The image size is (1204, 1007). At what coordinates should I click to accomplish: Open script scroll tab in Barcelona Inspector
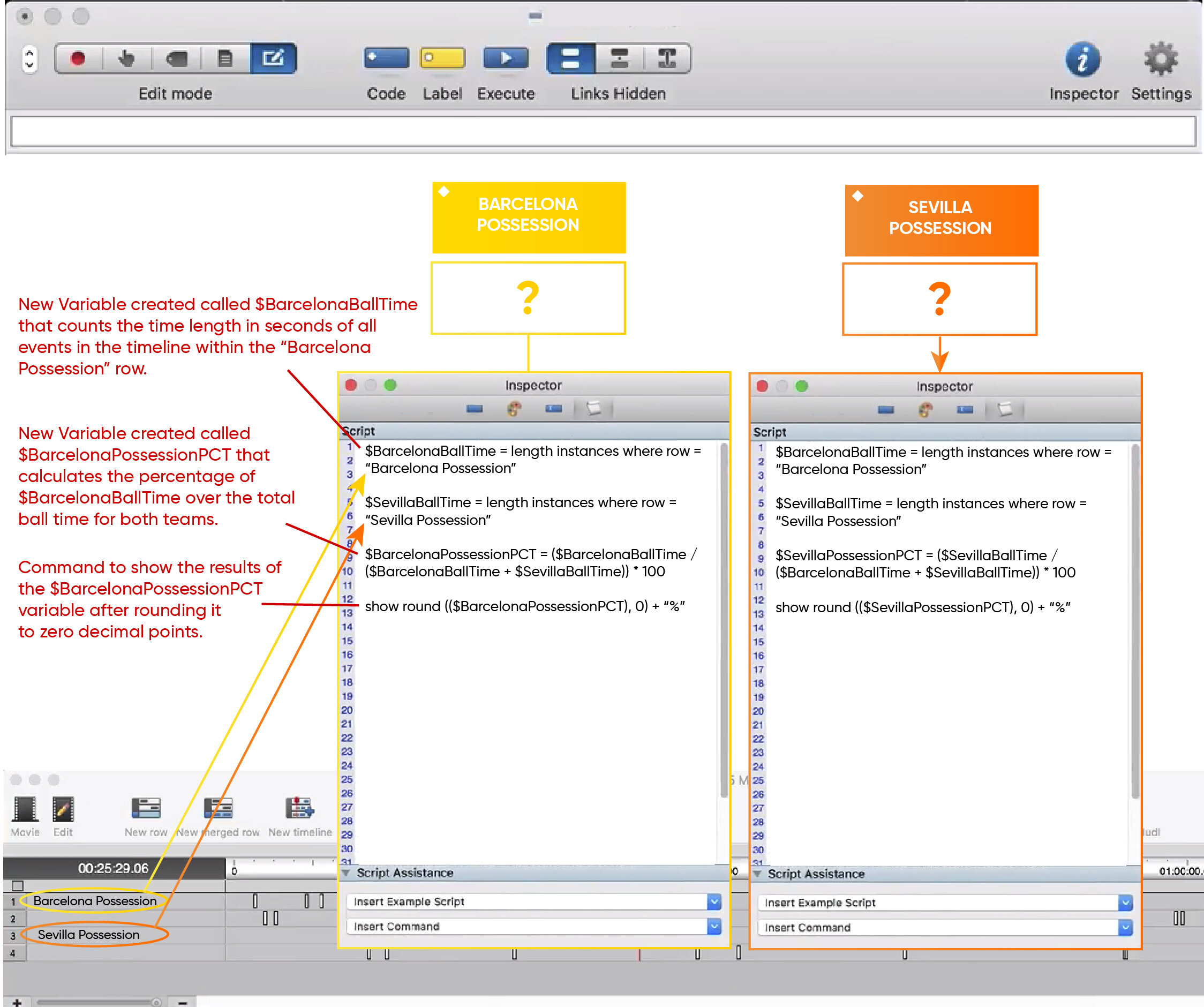594,408
